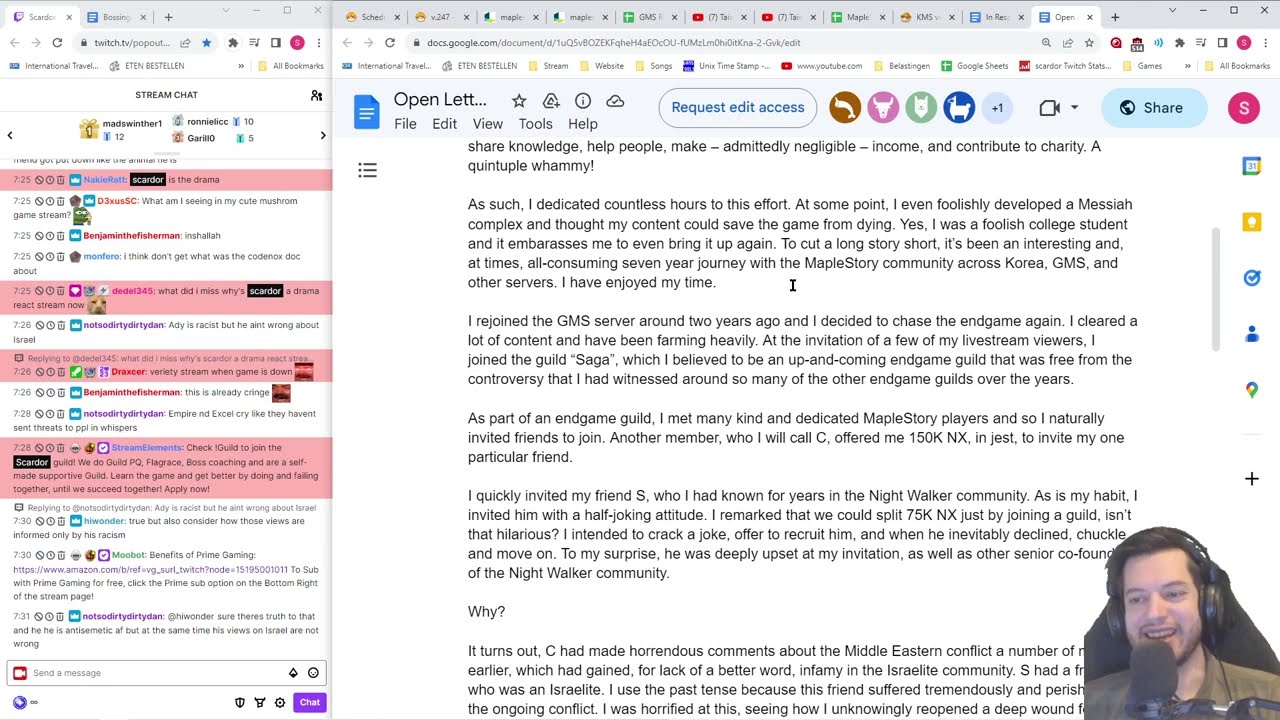
Task: Send message with the purple Chat button
Action: click(310, 702)
